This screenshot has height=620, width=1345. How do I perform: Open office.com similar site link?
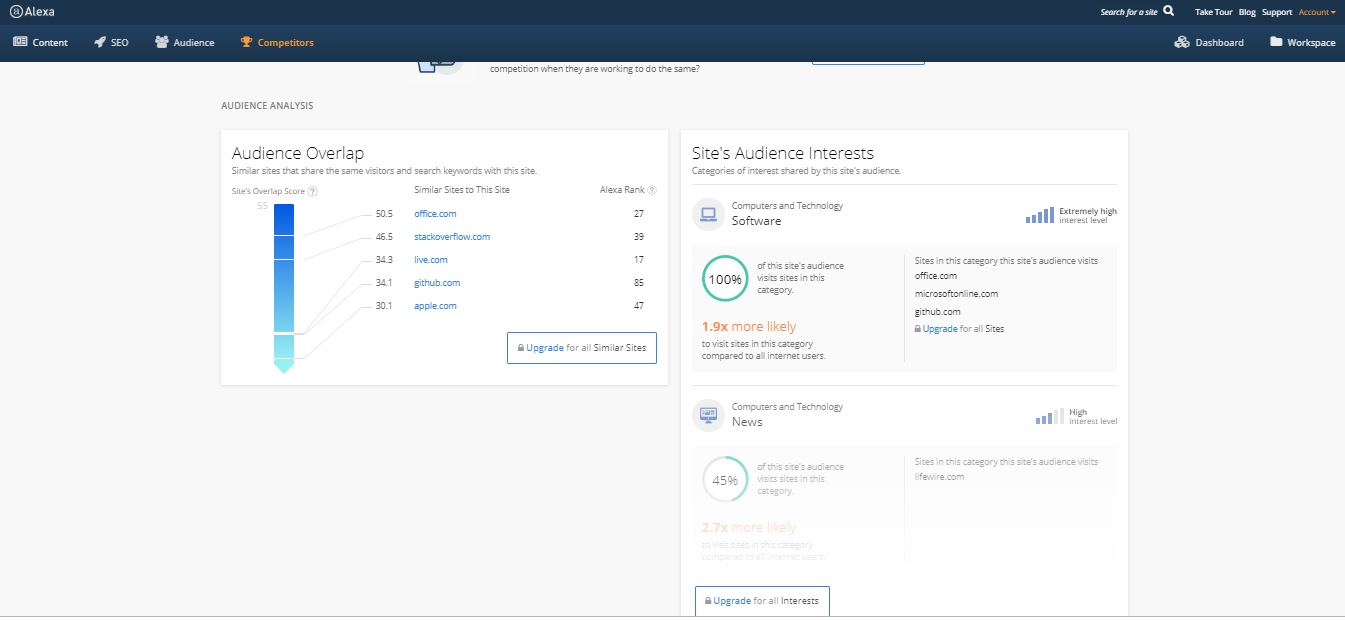(435, 214)
